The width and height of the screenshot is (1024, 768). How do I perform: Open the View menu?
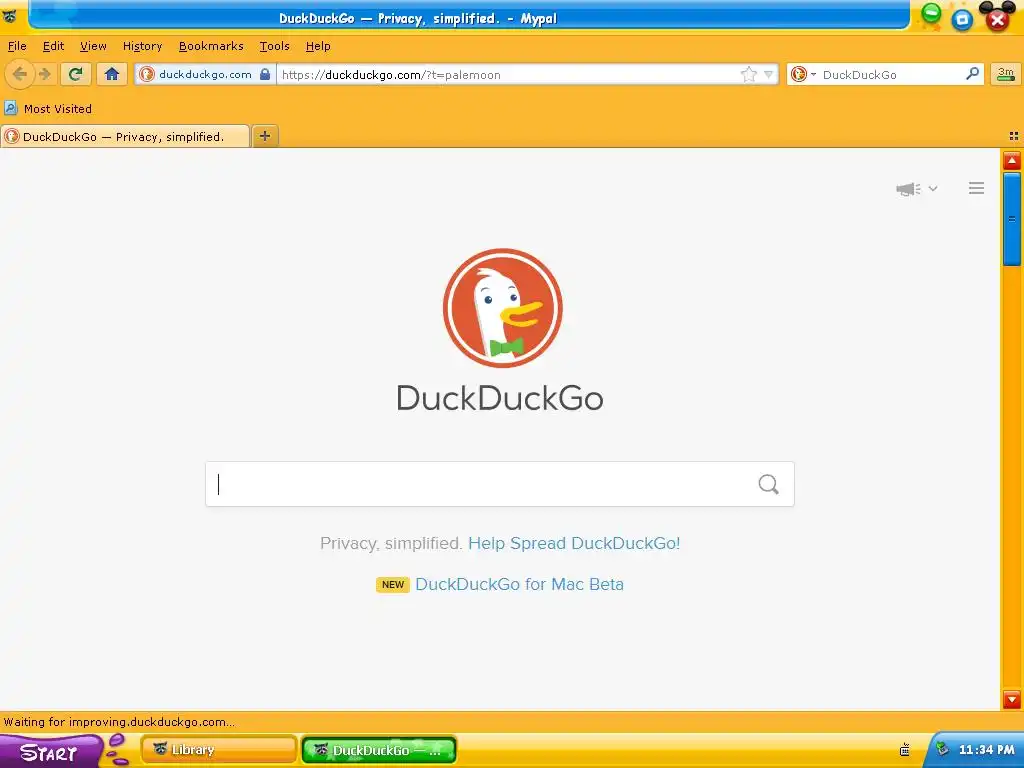[93, 46]
